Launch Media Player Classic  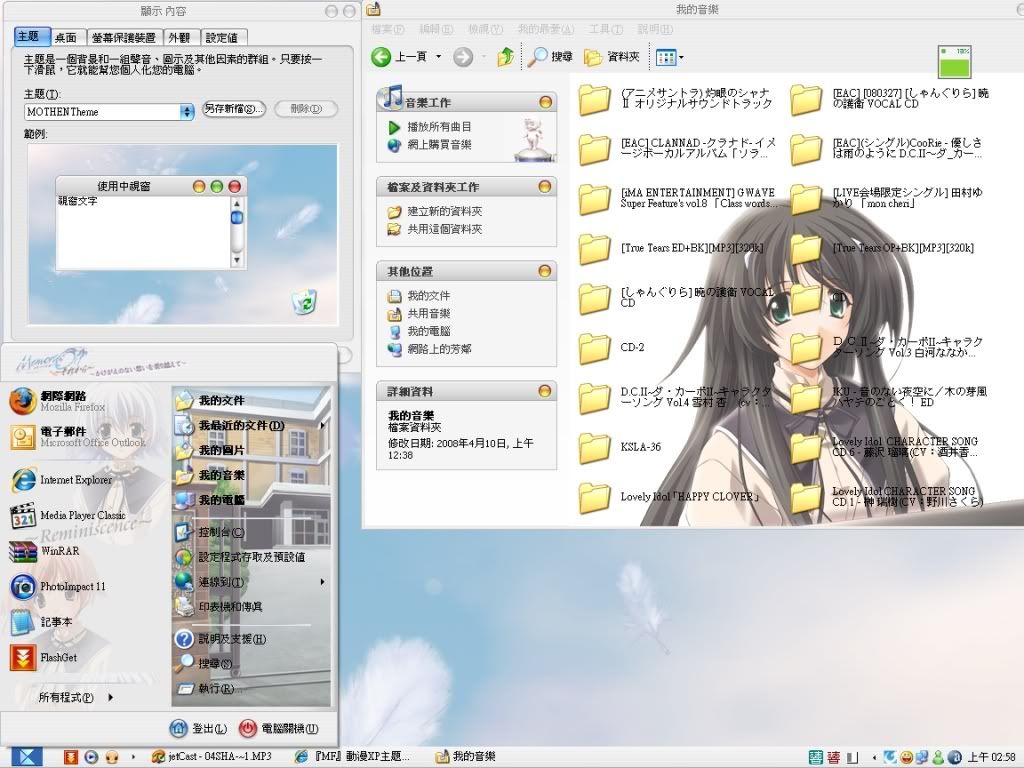(x=67, y=515)
